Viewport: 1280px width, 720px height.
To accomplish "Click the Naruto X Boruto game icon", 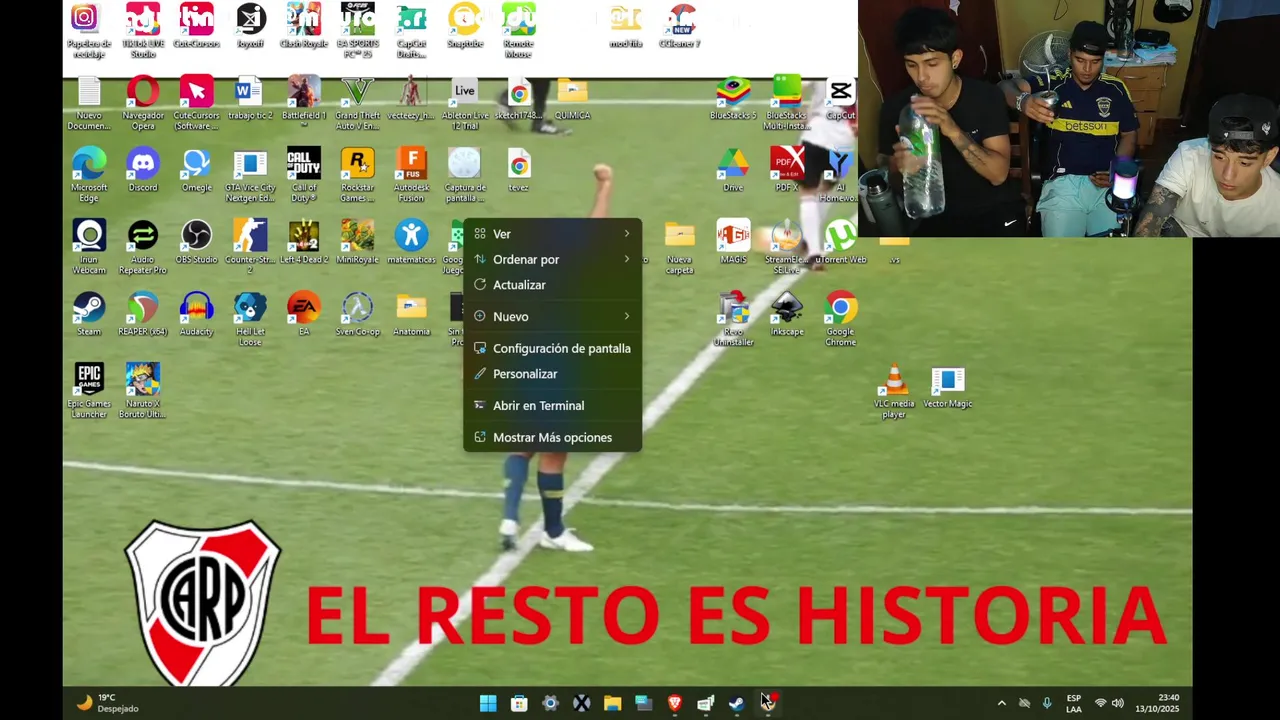I will (143, 390).
